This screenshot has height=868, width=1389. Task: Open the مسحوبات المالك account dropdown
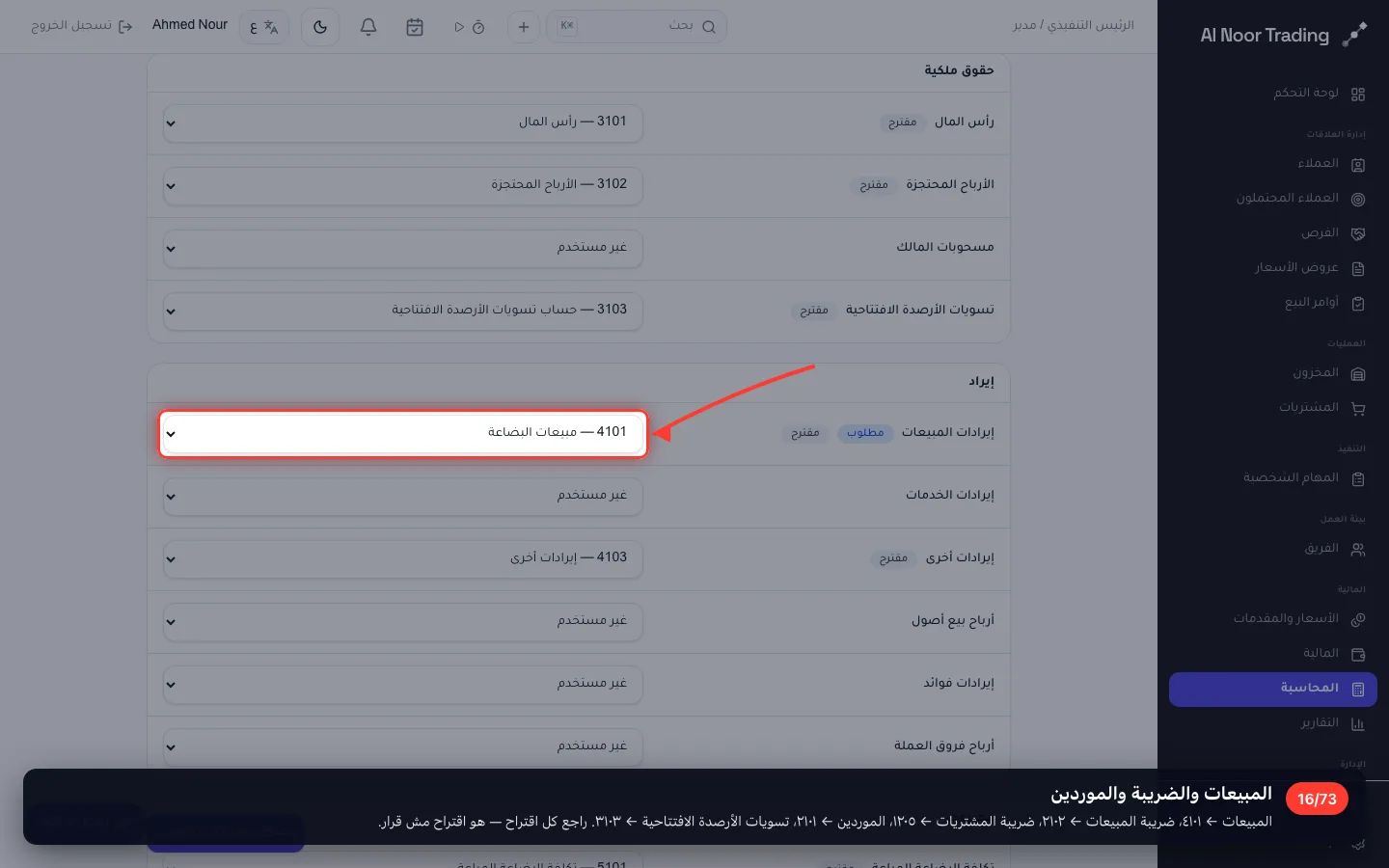[x=402, y=248]
